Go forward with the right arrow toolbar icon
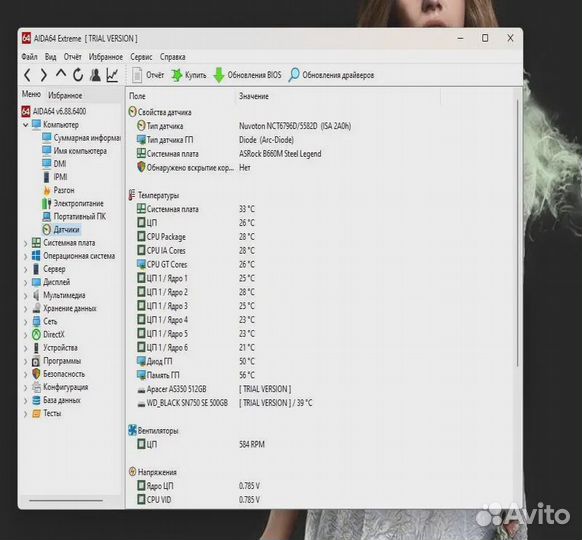This screenshot has width=582, height=540. pyautogui.click(x=44, y=75)
